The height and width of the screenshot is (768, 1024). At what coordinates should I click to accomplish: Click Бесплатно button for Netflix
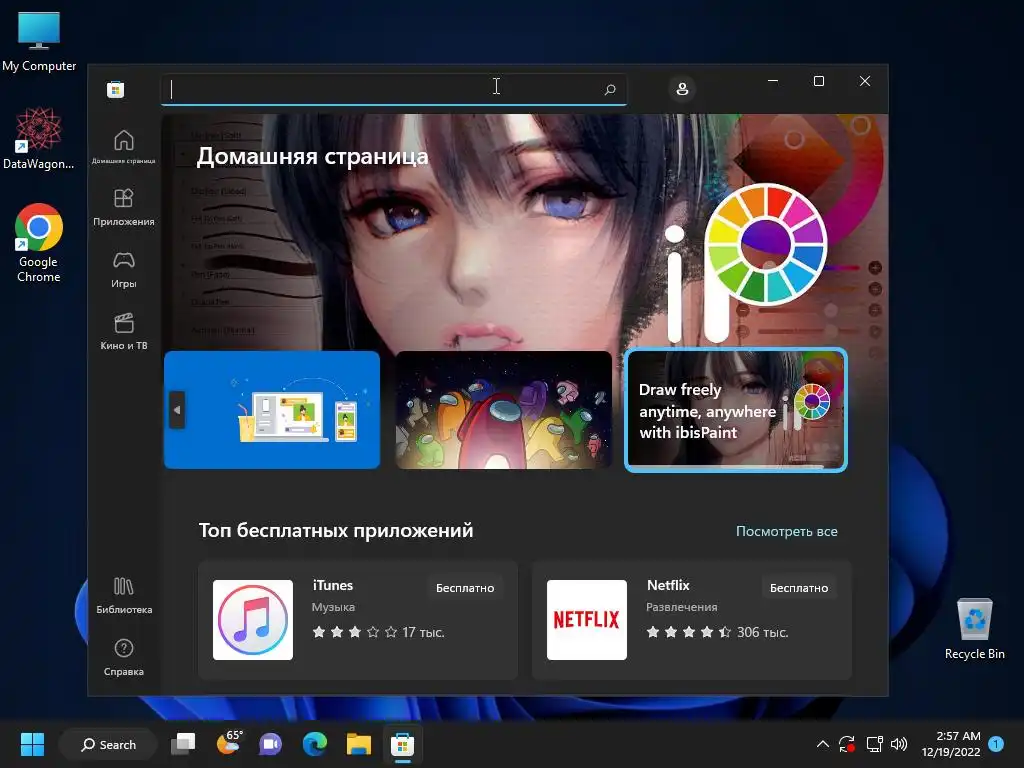(799, 588)
